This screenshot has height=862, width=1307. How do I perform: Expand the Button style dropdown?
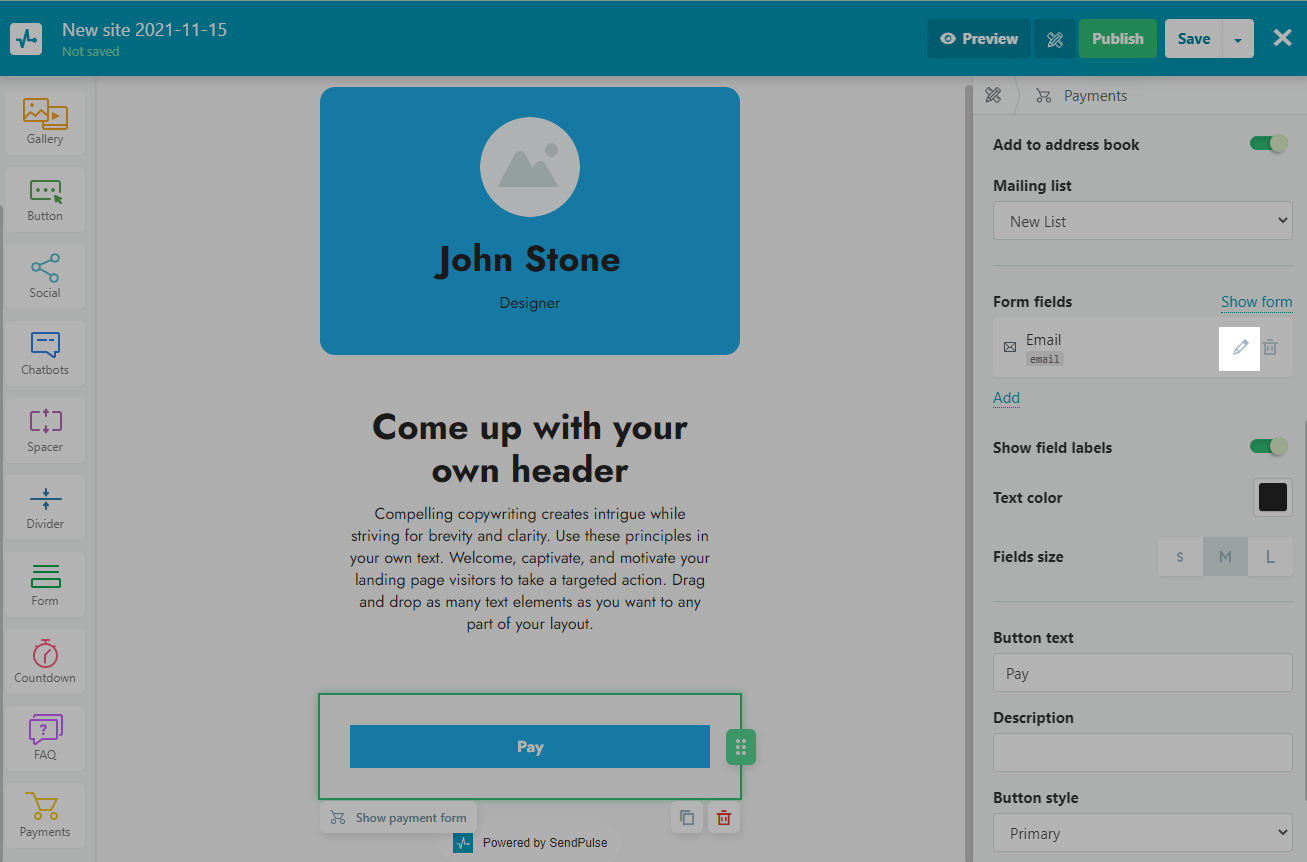1142,833
